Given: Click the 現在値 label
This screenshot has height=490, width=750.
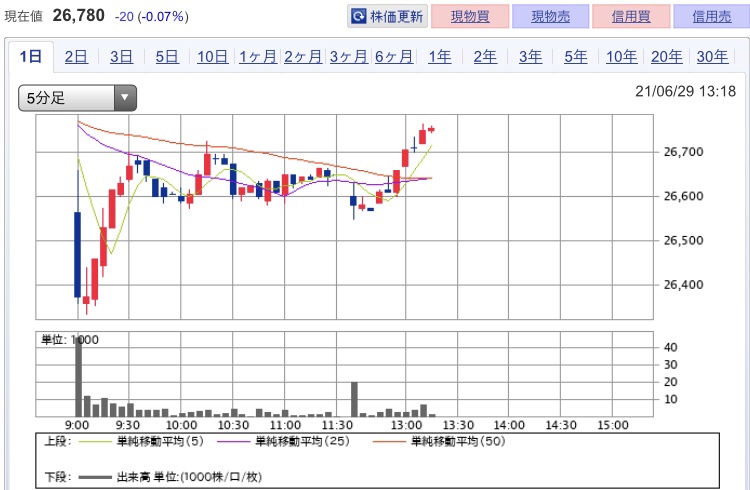Looking at the screenshot, I should 24,16.
